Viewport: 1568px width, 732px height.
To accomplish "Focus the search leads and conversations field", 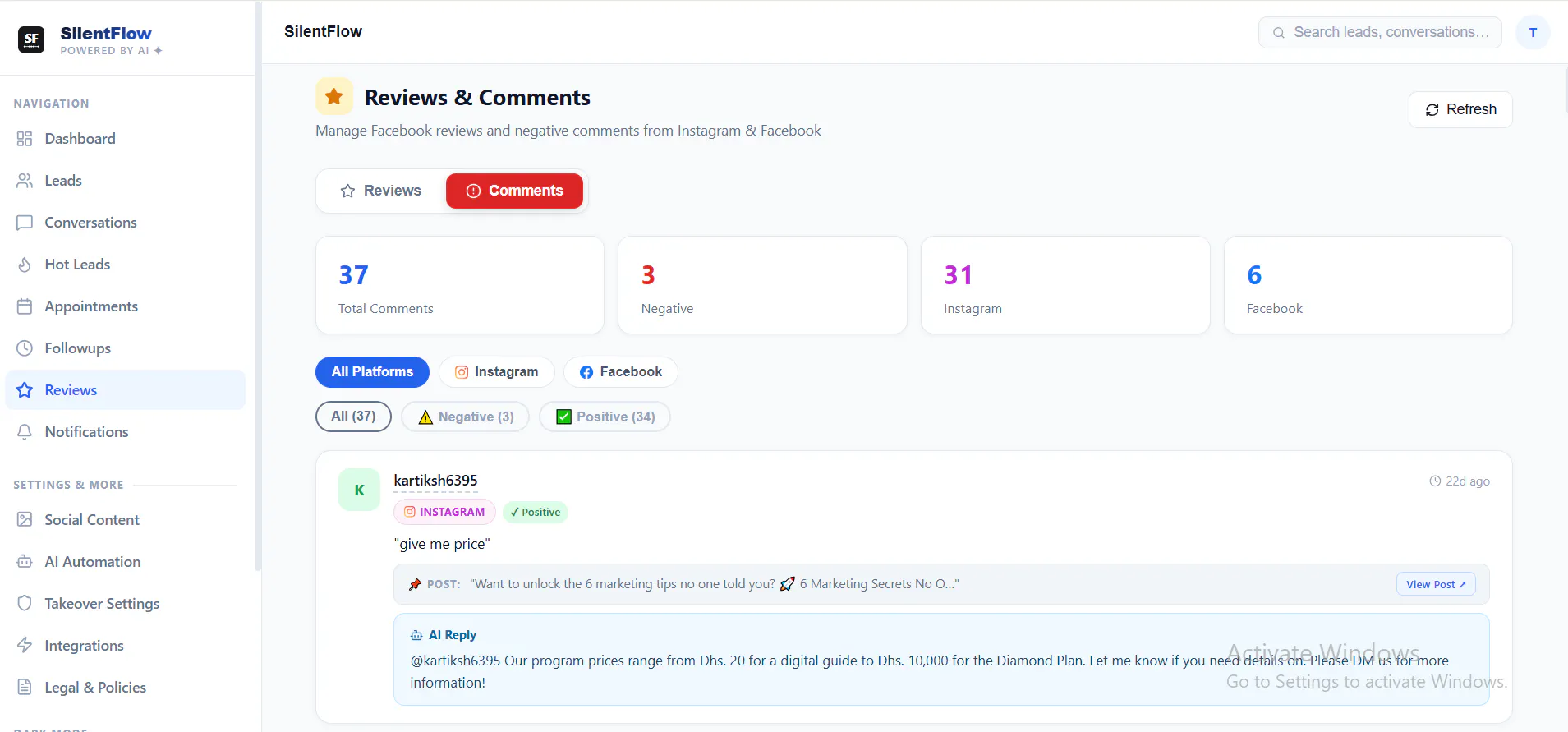I will 1380,32.
